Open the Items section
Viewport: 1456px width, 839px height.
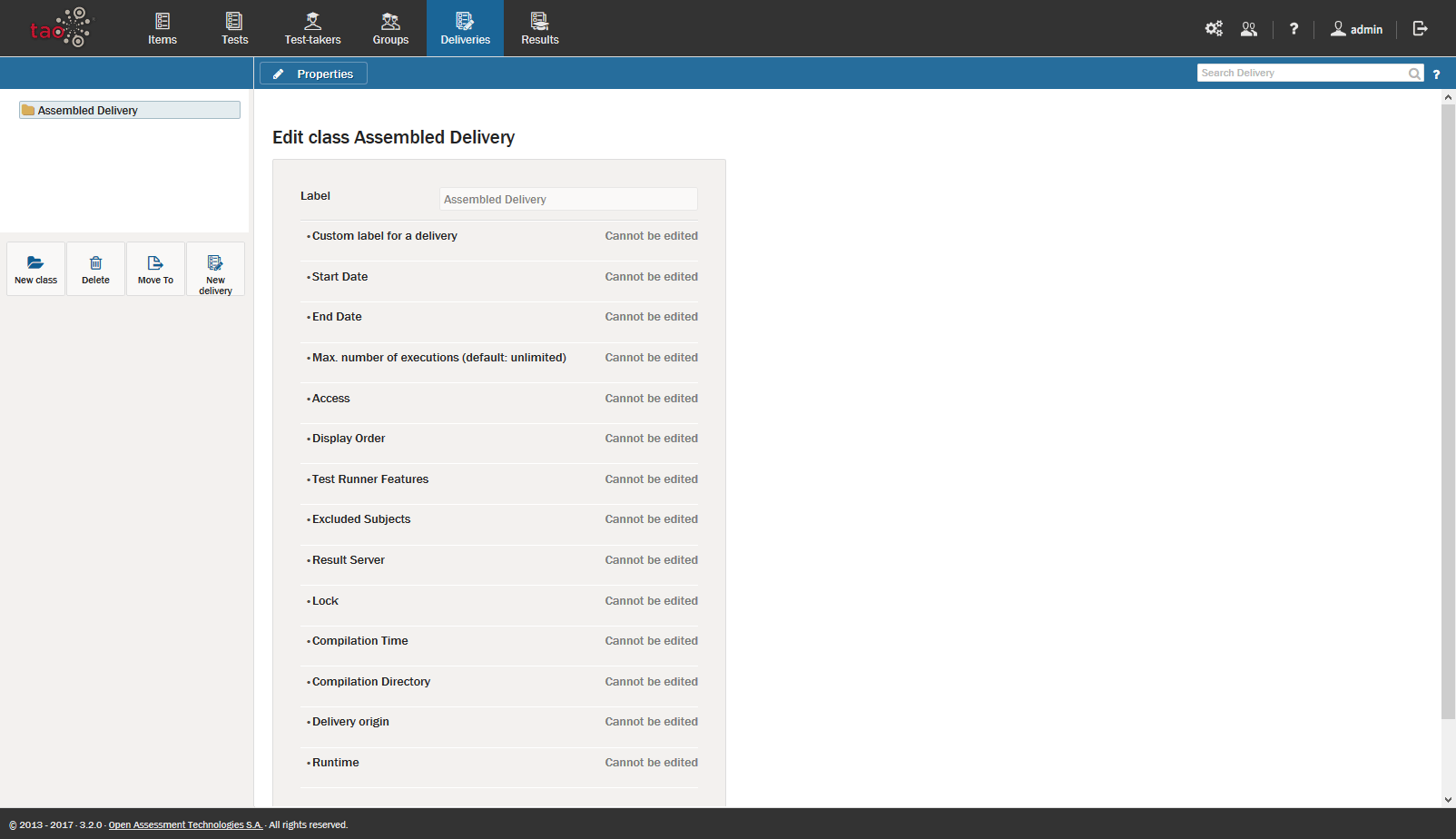tap(162, 28)
